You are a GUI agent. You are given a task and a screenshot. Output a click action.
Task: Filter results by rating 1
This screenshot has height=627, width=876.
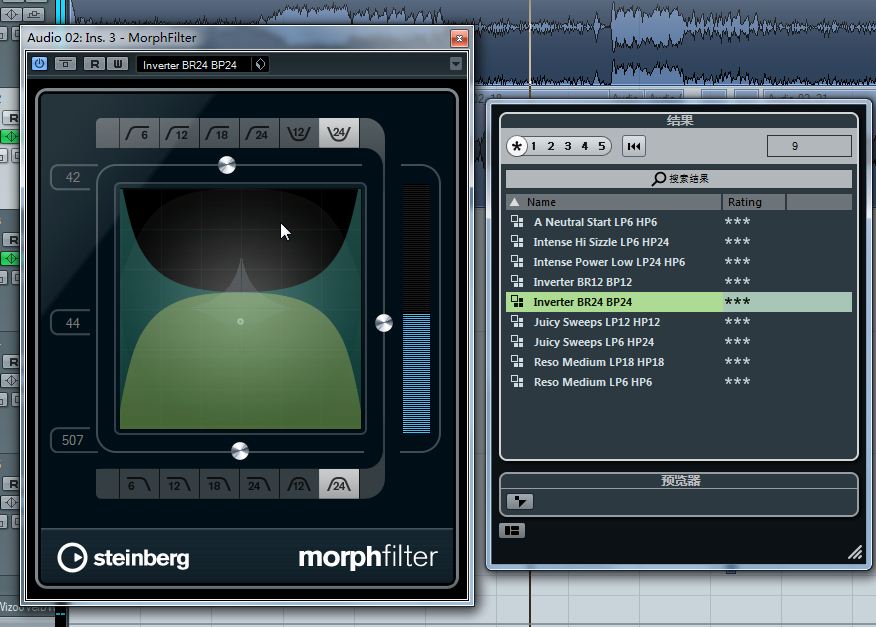point(534,146)
